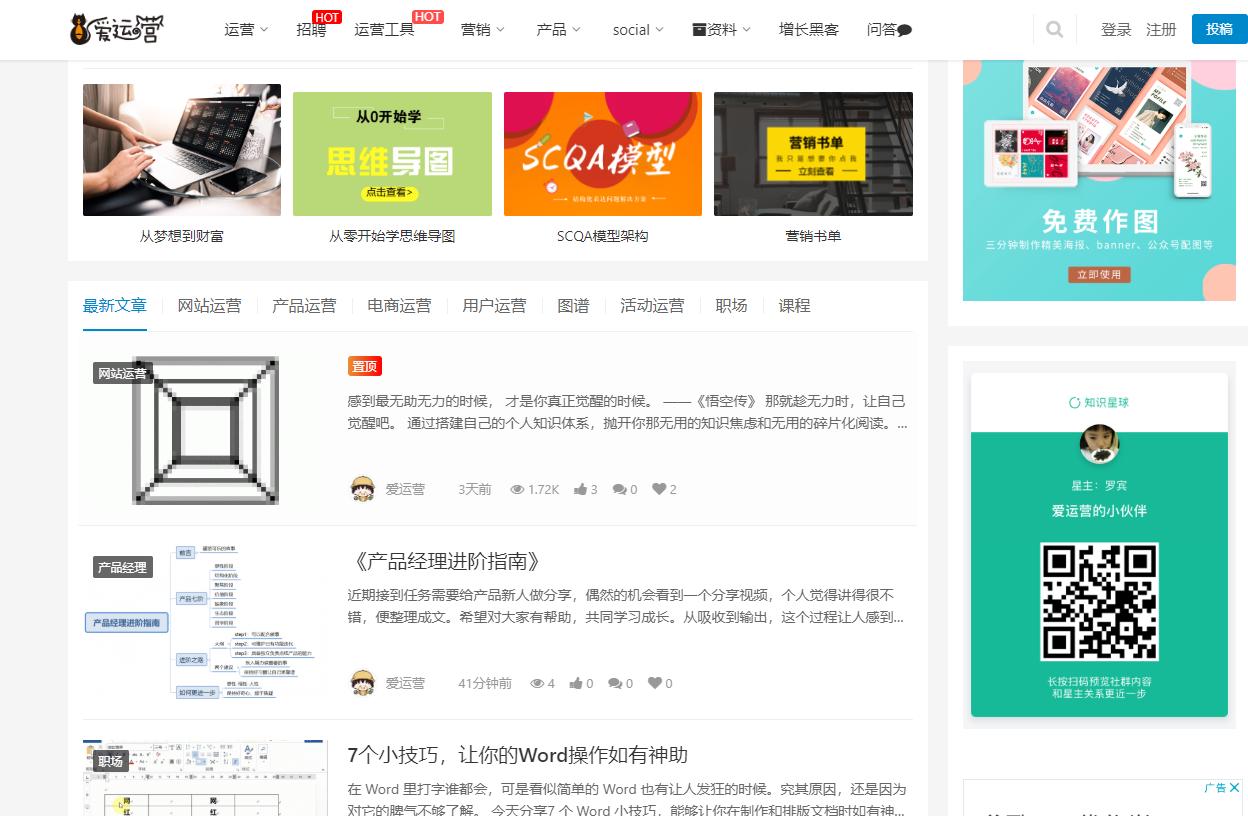Viewport: 1248px width, 816px height.
Task: Click the comment bubble icon on the pinned article
Action: (x=618, y=489)
